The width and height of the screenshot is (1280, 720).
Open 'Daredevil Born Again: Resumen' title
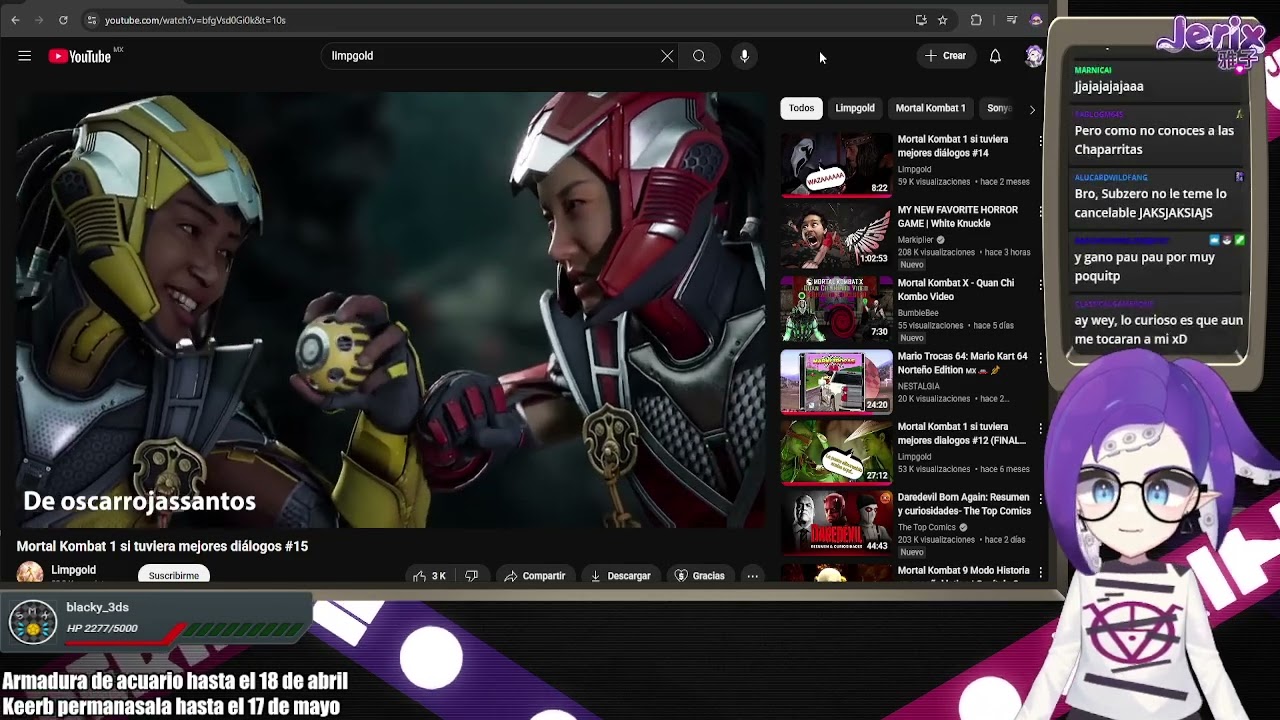point(964,504)
